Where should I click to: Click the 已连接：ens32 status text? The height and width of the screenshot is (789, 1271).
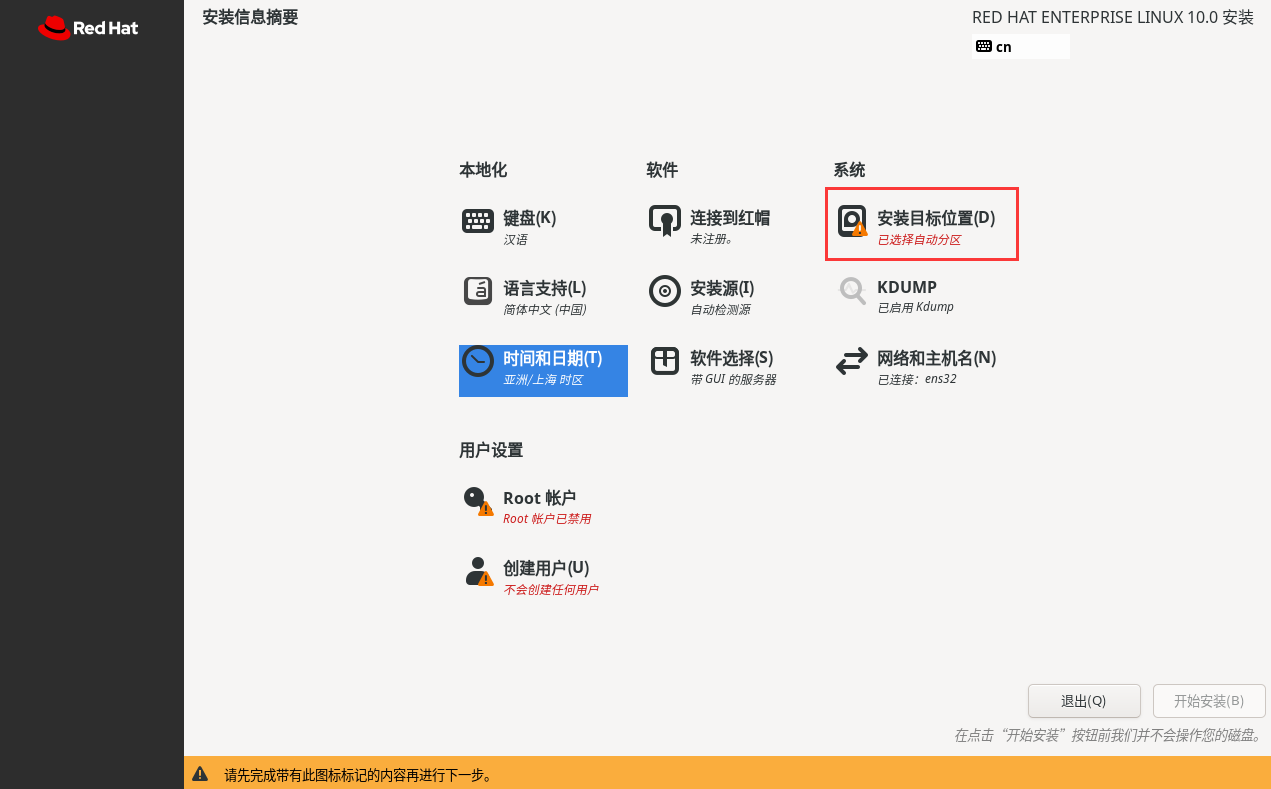coord(917,380)
